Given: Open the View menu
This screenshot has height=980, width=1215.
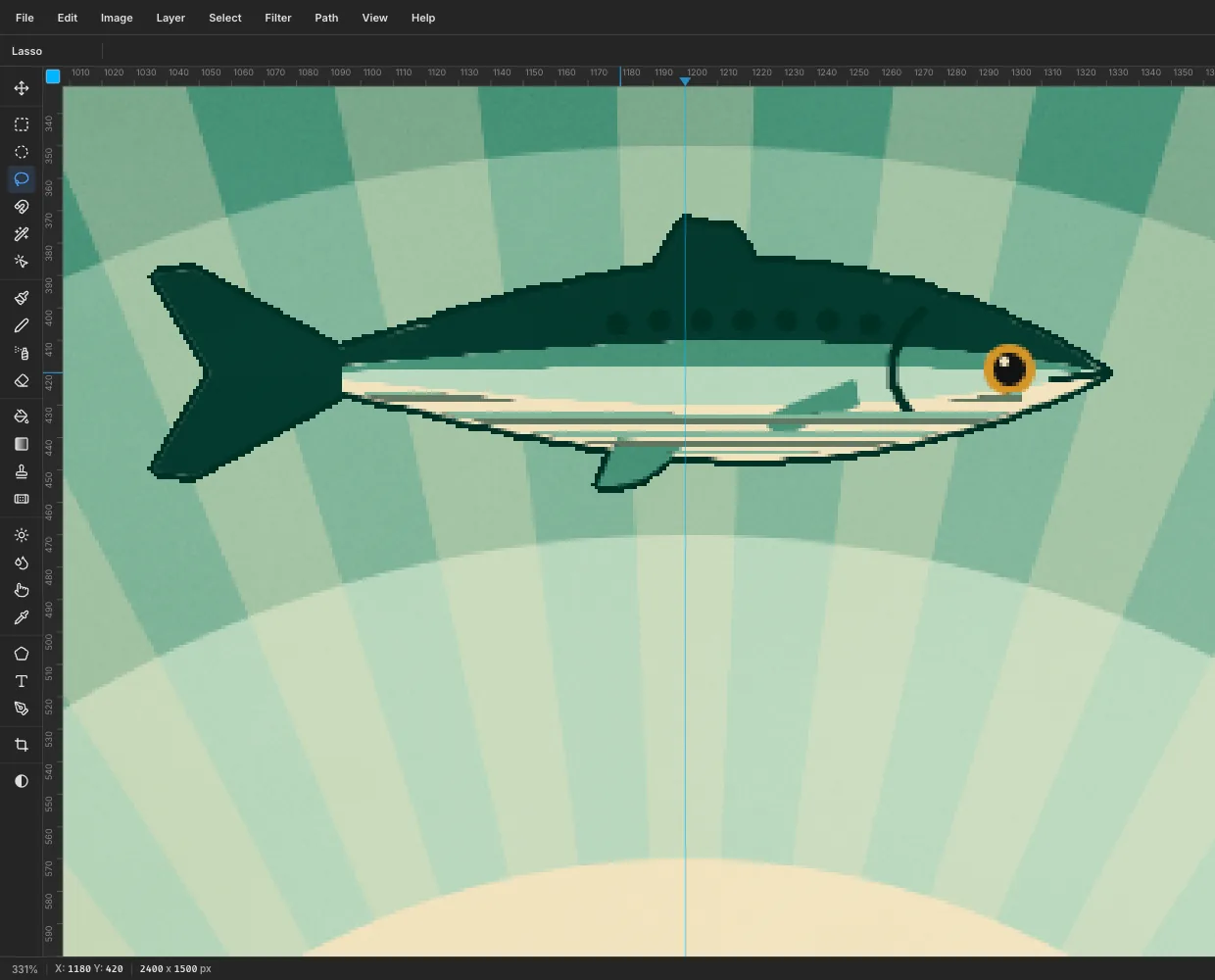Looking at the screenshot, I should click(375, 18).
